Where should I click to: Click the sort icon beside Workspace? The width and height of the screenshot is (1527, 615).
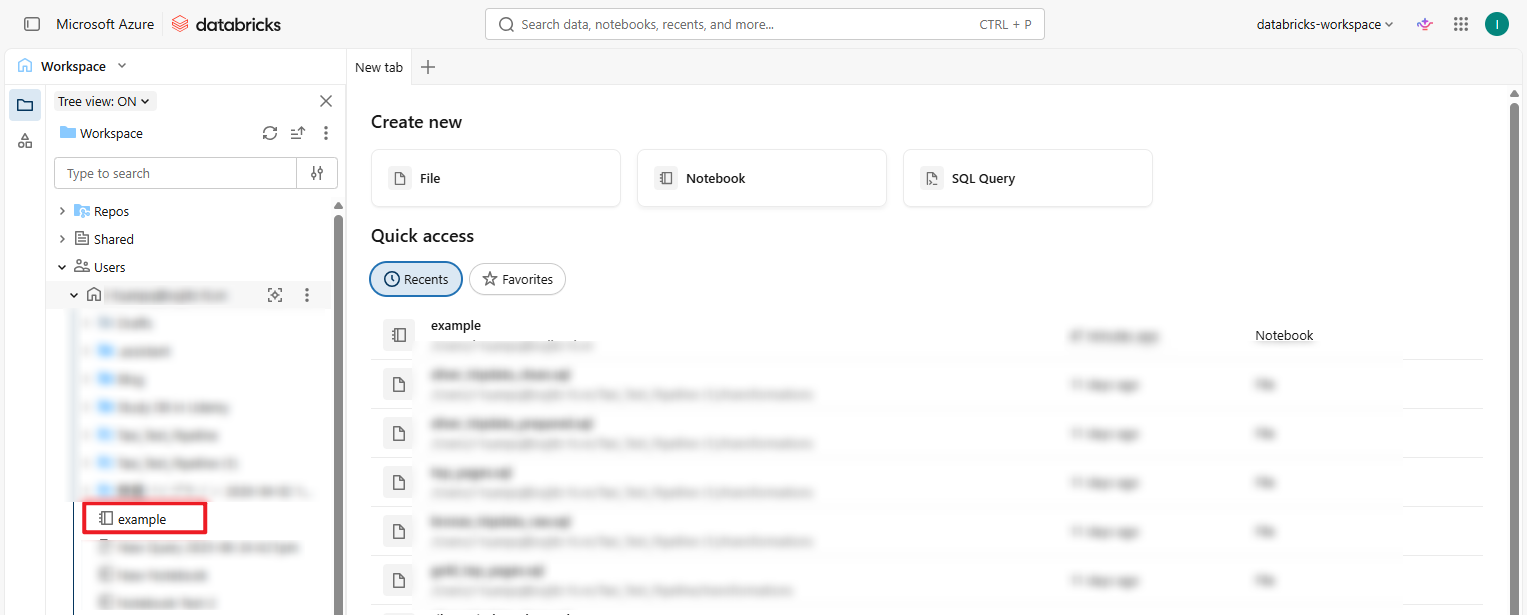298,133
